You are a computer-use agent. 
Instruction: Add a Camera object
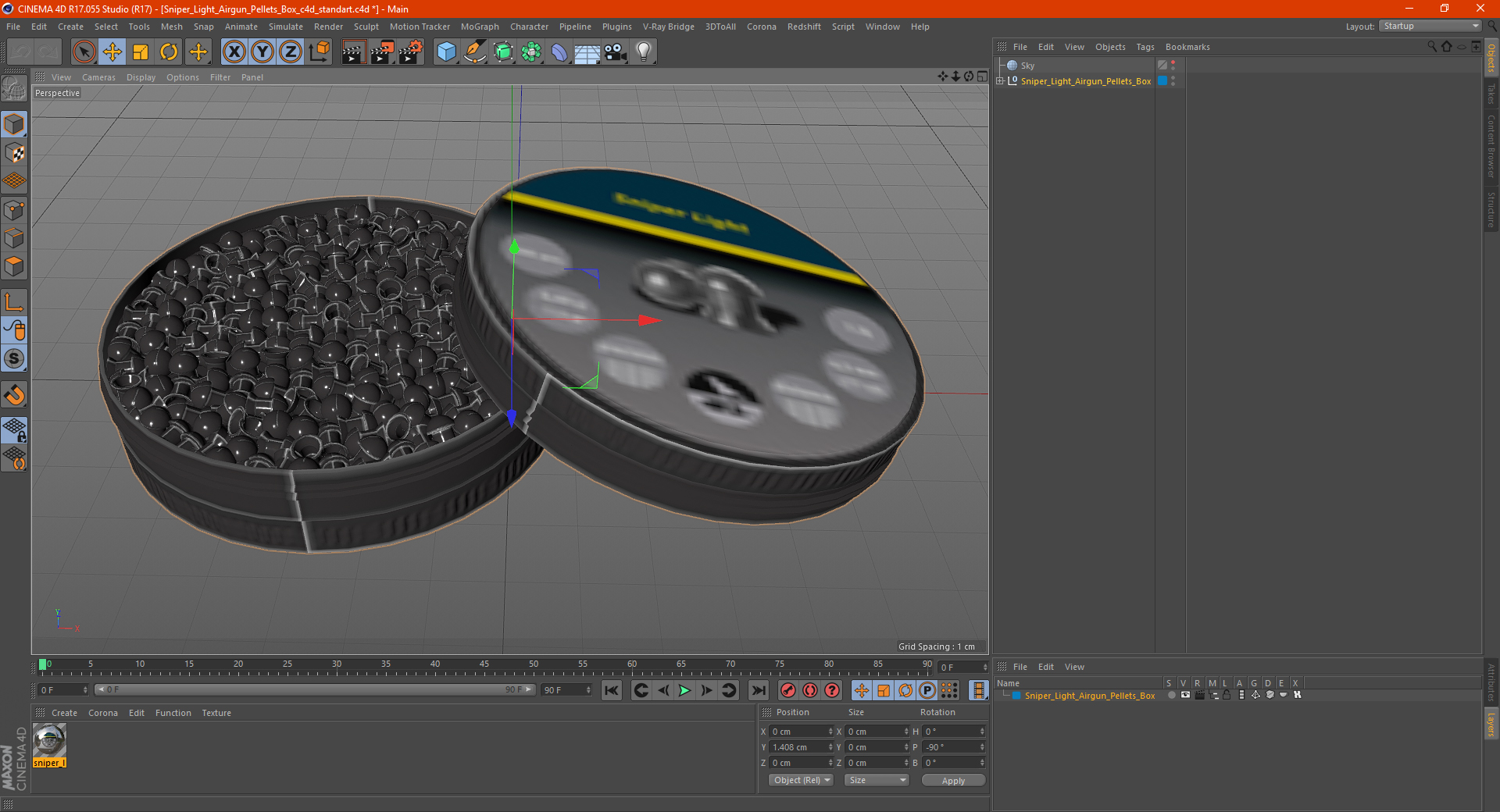click(x=616, y=52)
